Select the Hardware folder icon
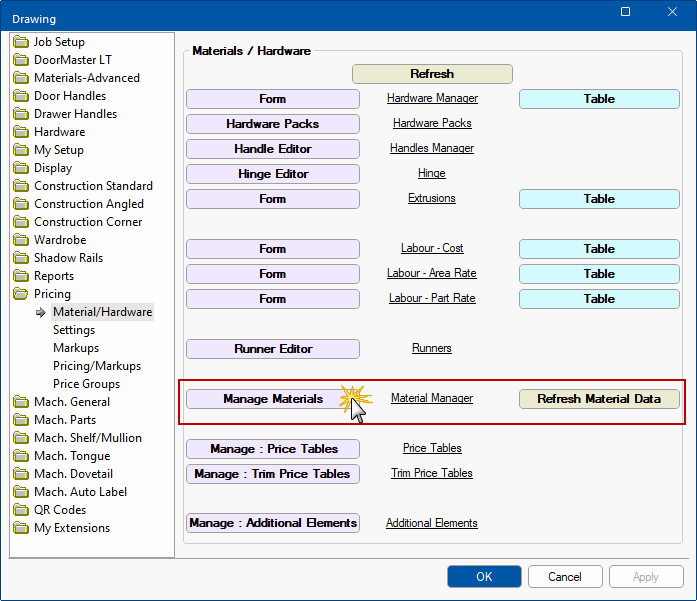 [22, 132]
